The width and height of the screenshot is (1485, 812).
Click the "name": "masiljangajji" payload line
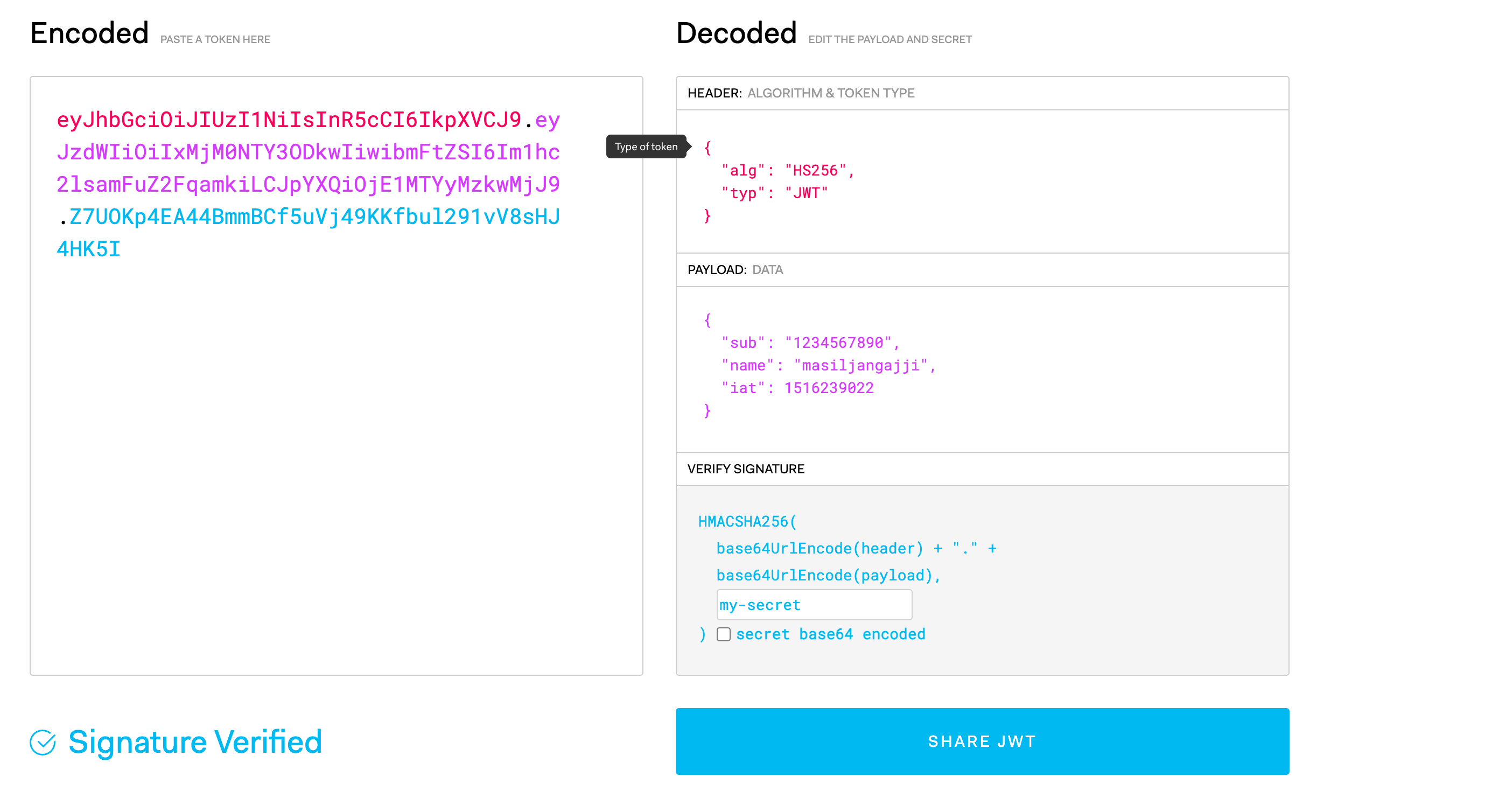pos(828,365)
